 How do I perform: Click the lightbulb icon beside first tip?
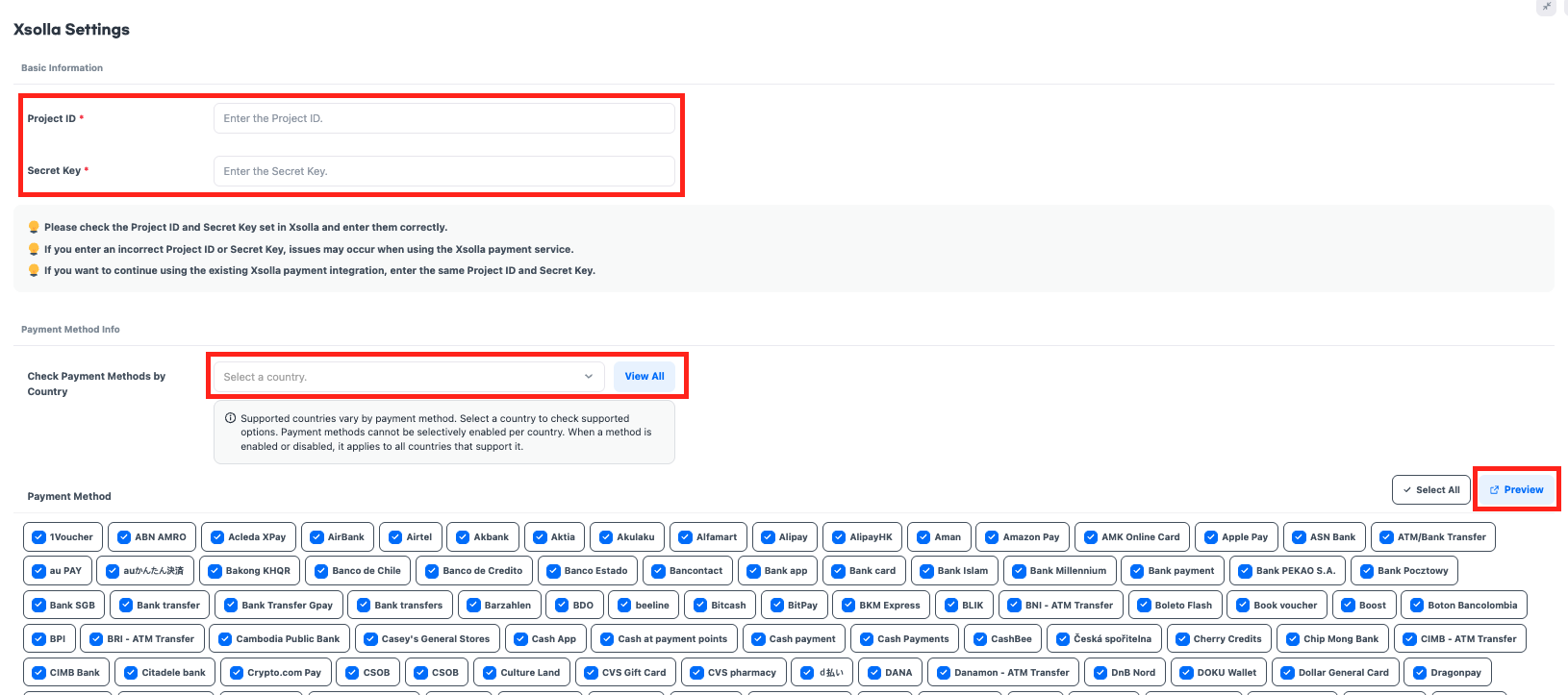34,227
